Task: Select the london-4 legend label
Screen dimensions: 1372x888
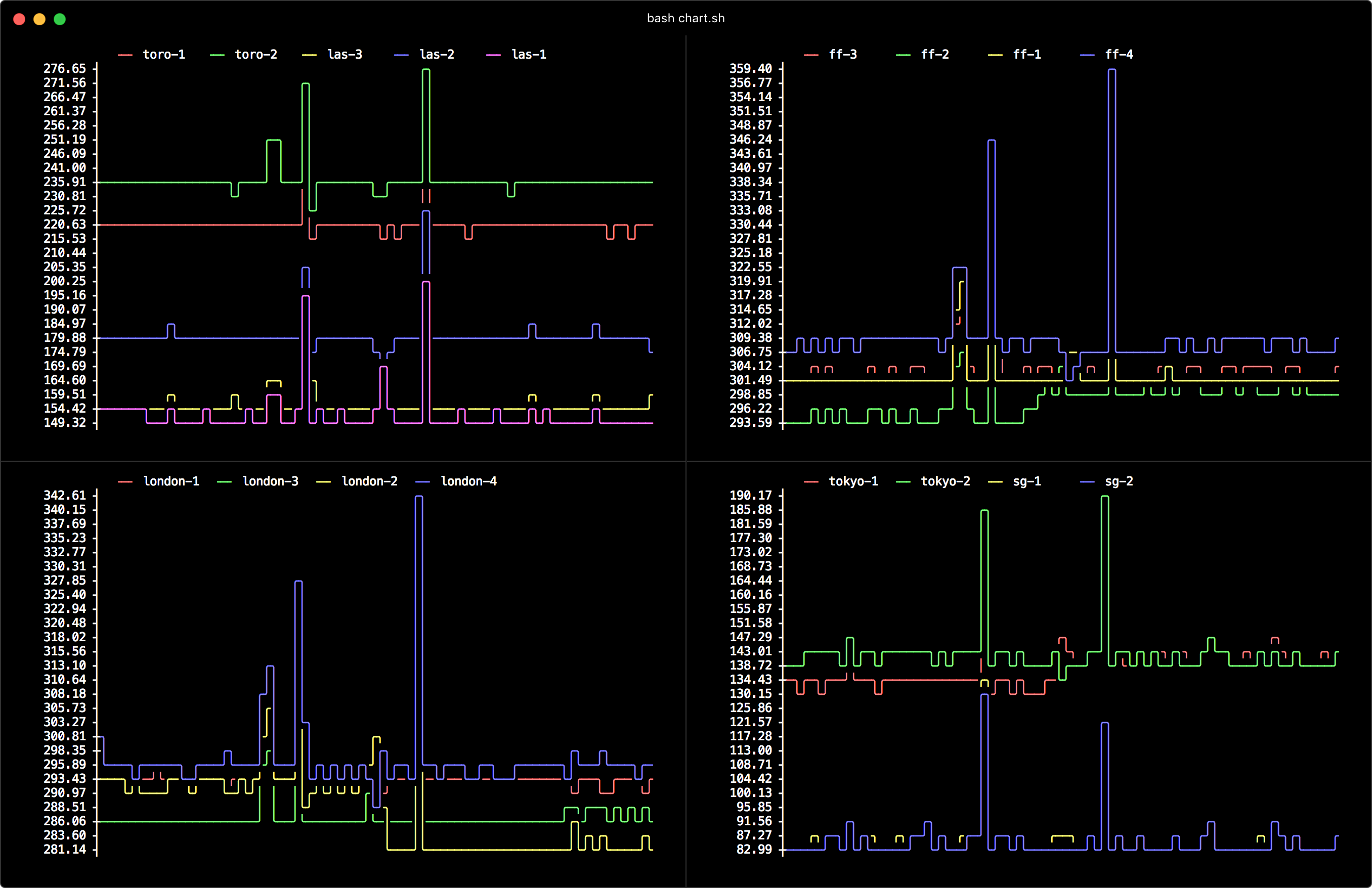Action: pos(468,481)
